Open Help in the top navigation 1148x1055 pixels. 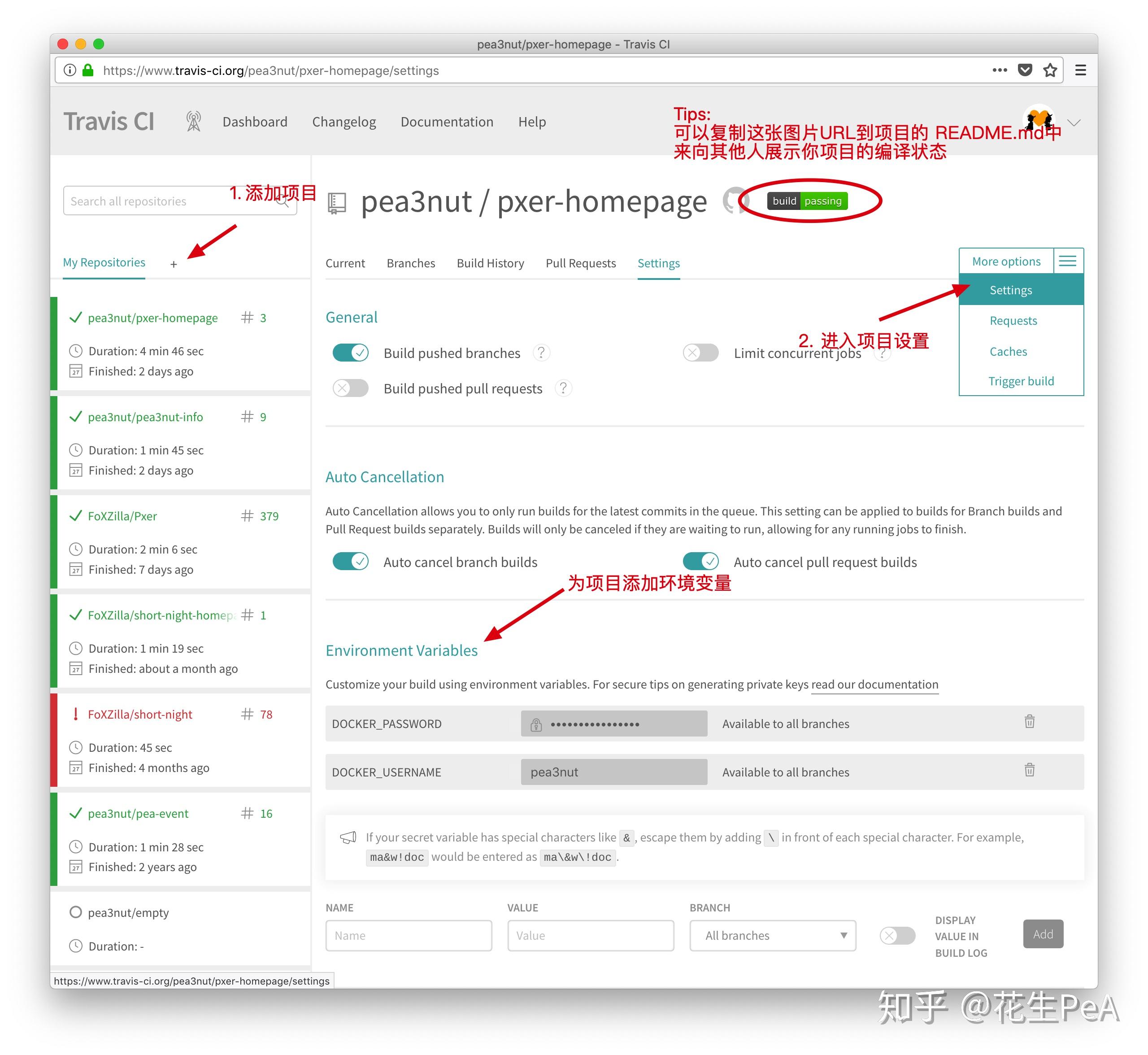tap(531, 122)
